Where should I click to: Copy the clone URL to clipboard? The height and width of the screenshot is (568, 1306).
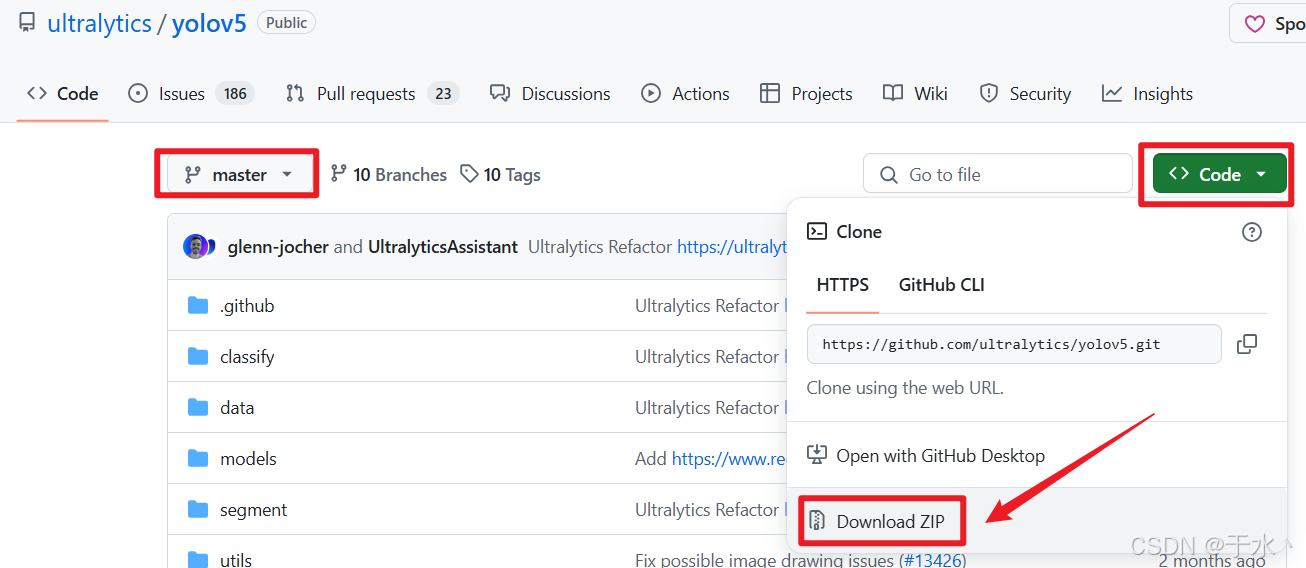point(1246,344)
